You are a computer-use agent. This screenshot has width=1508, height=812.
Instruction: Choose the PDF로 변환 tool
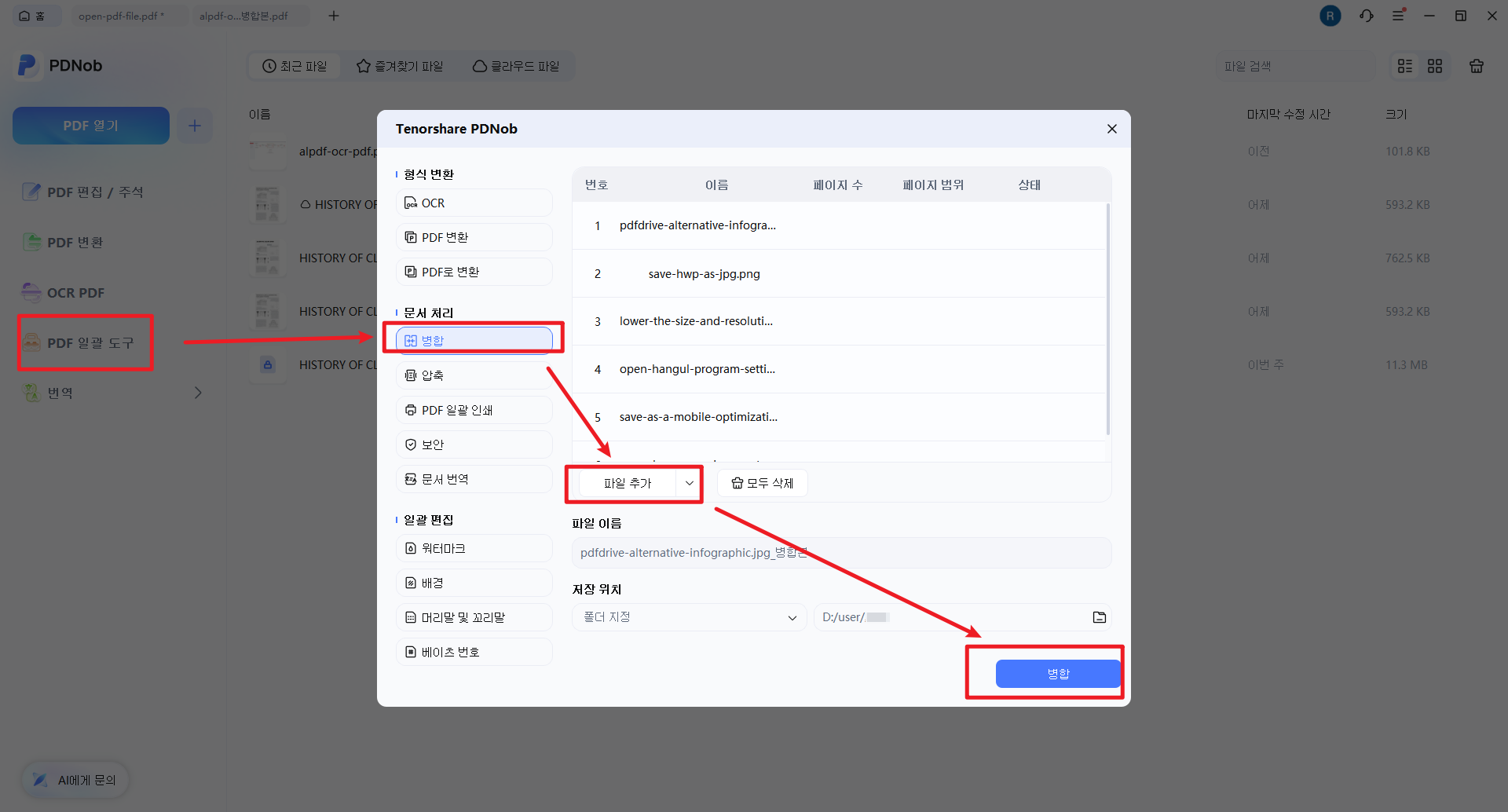(x=474, y=272)
